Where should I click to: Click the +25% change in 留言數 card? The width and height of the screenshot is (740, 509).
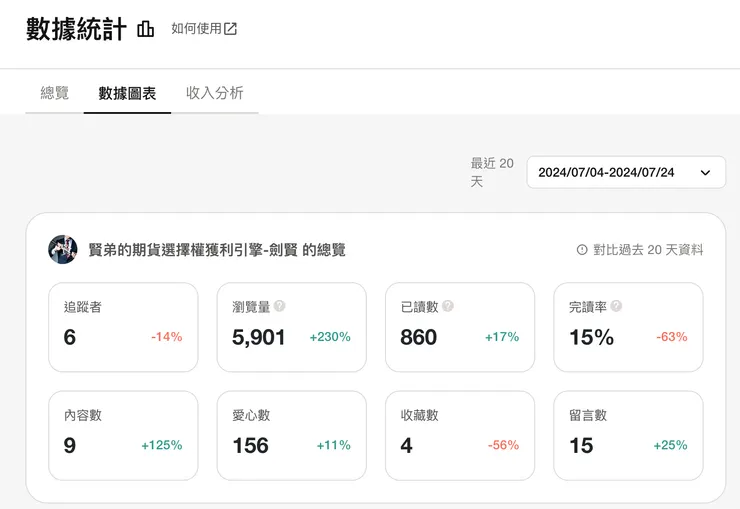pyautogui.click(x=670, y=445)
